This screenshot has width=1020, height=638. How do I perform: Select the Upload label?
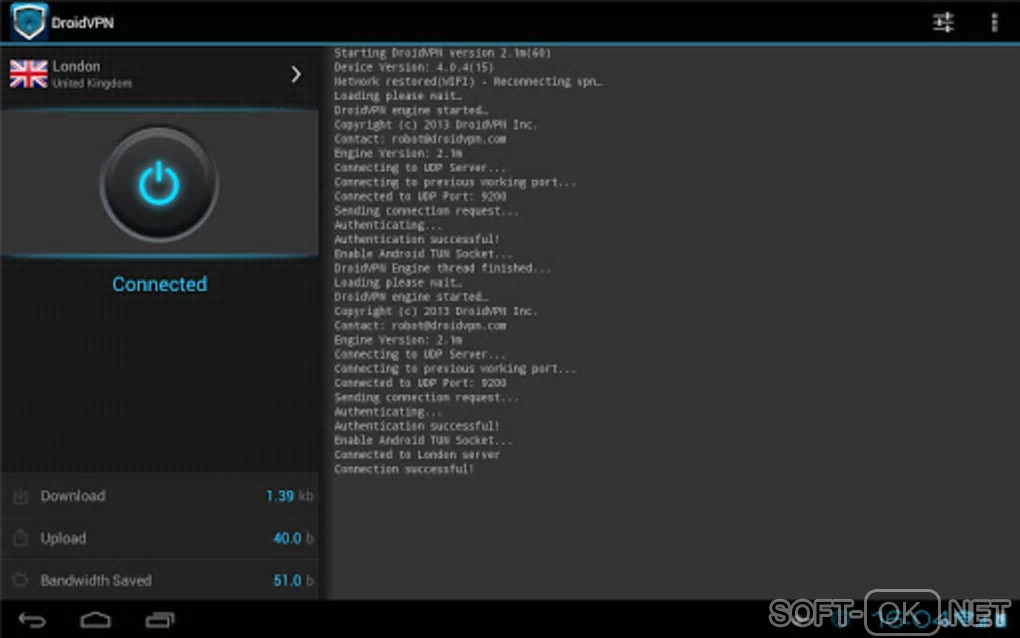click(63, 538)
